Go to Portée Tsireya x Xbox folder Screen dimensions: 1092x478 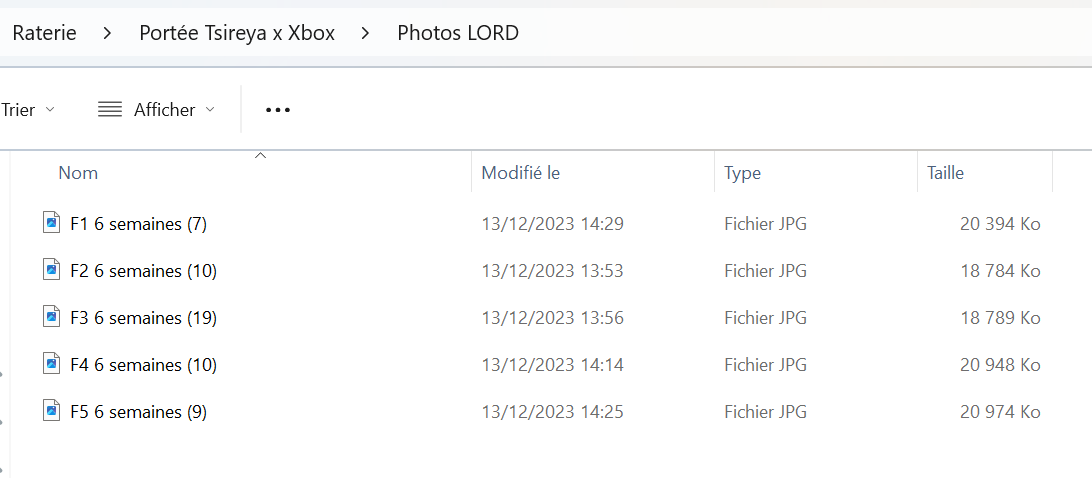coord(237,33)
